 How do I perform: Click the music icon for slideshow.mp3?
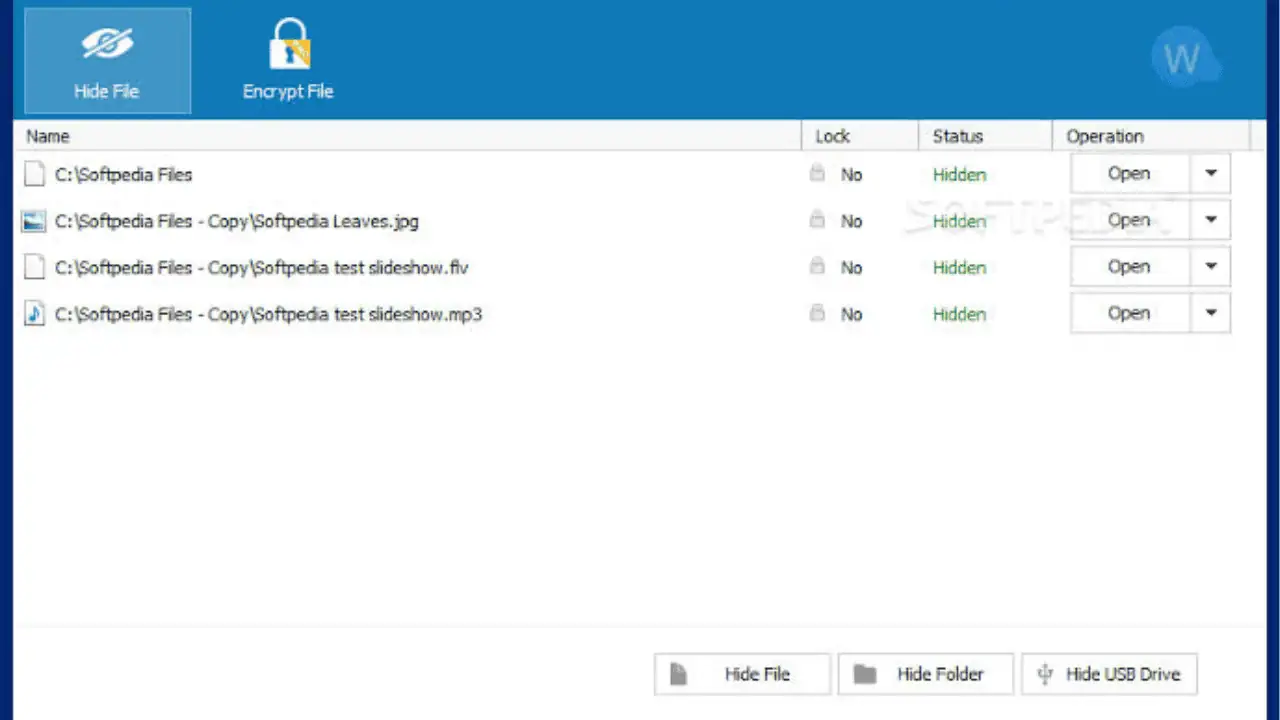point(35,314)
